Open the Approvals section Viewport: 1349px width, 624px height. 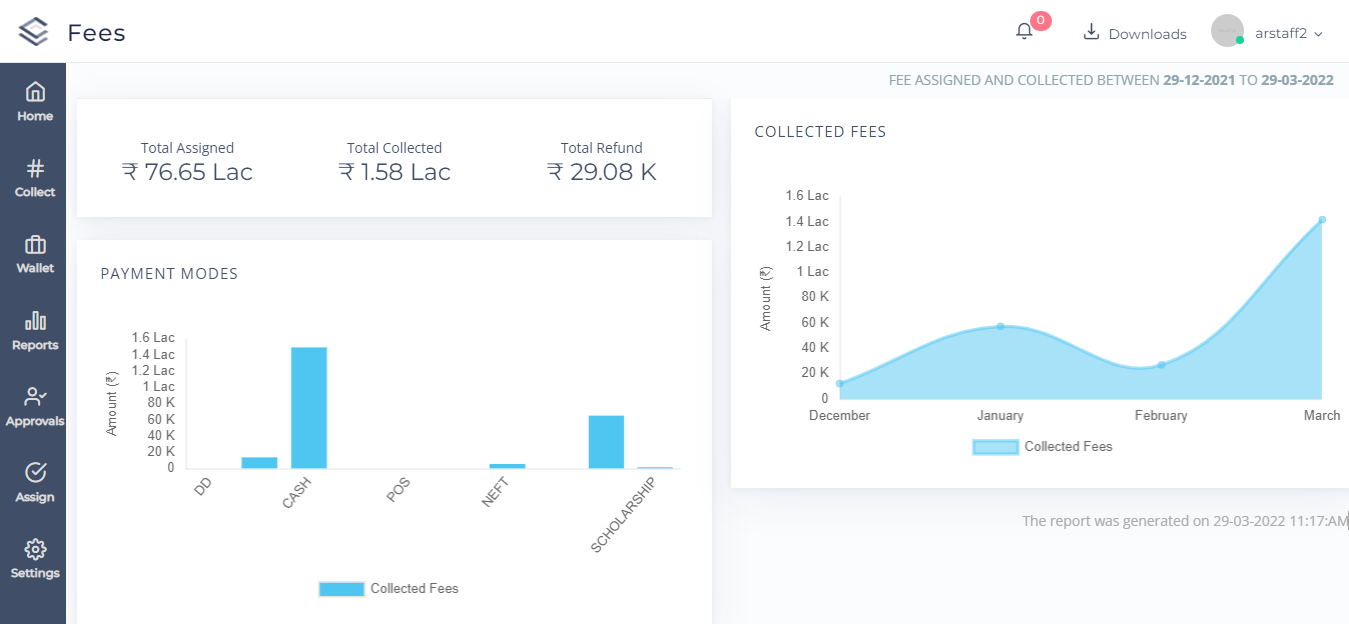34,407
